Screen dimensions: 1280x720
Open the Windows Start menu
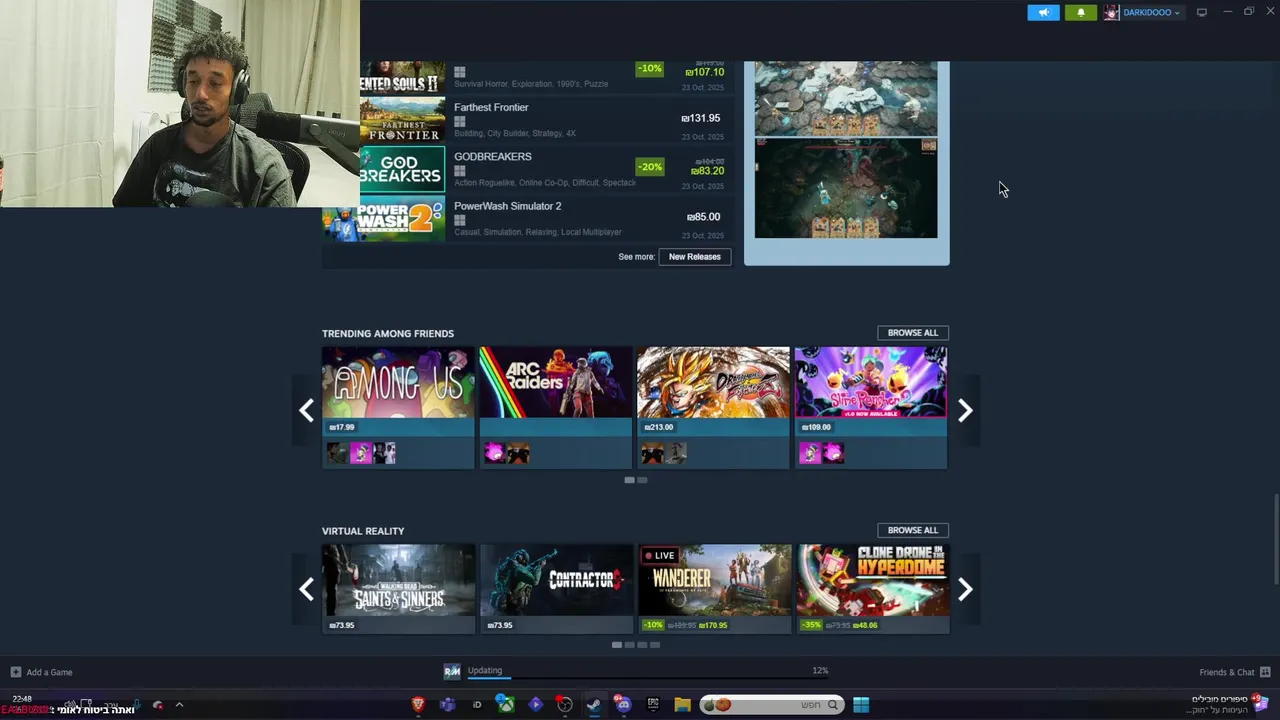[861, 705]
